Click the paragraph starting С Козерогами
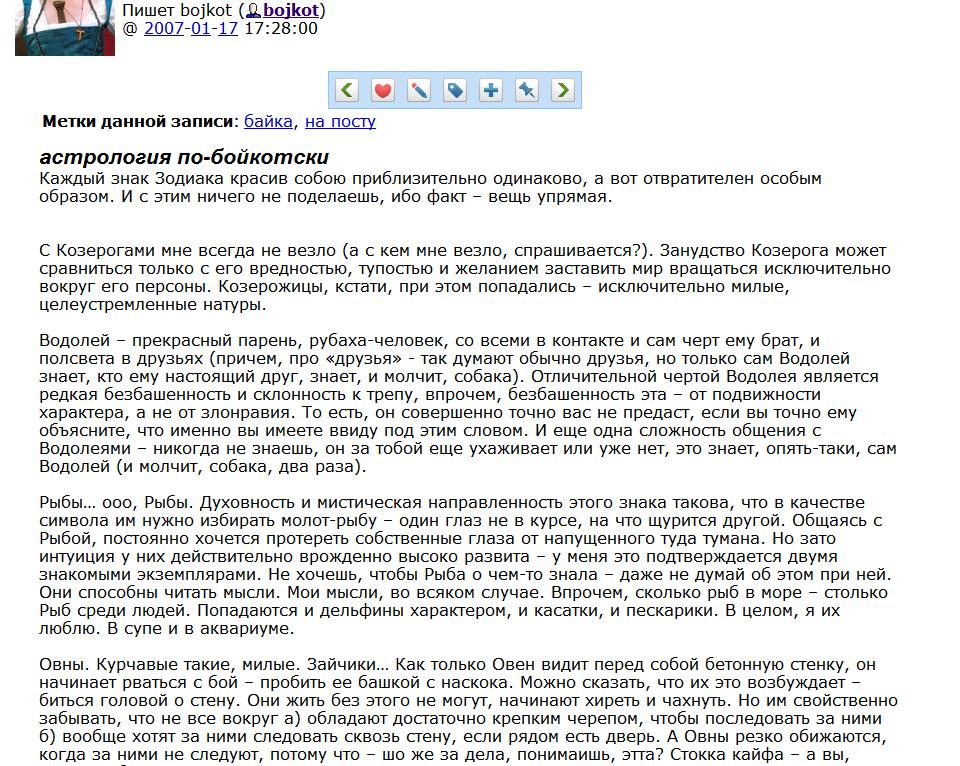 (x=465, y=277)
